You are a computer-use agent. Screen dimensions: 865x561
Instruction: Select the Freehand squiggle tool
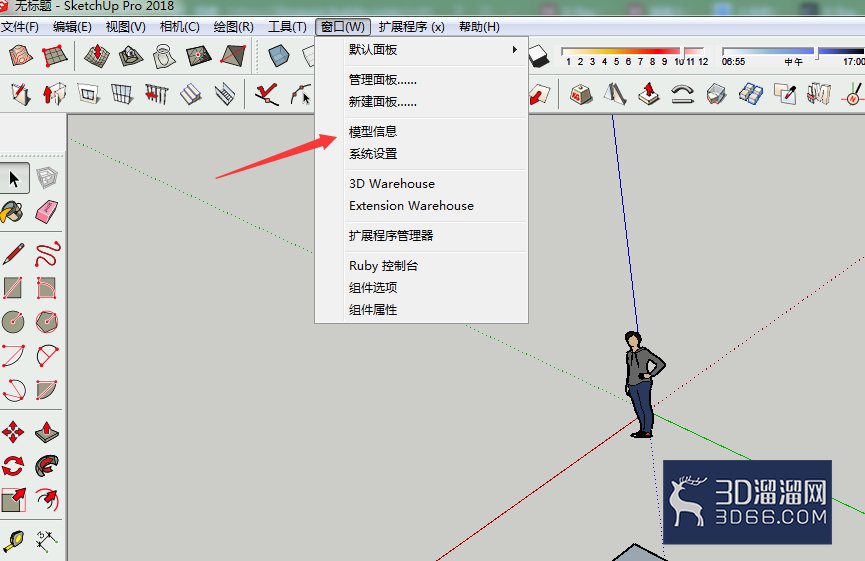[x=47, y=254]
